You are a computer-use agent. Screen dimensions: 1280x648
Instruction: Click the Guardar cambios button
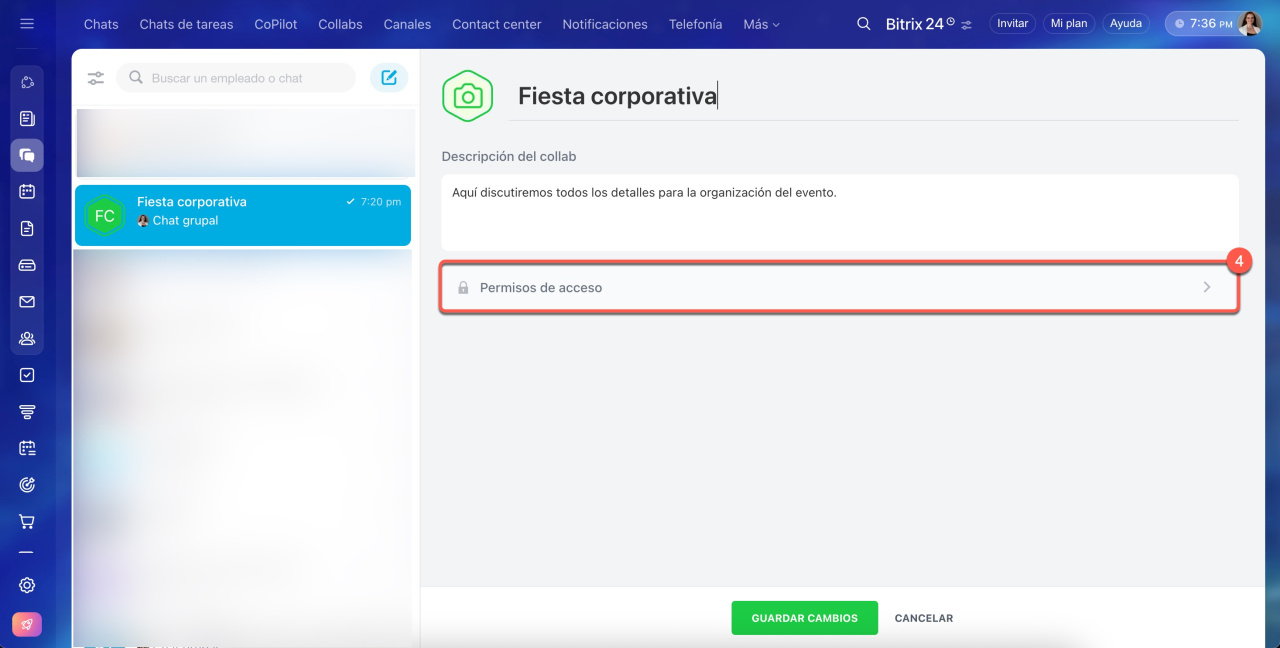coord(804,618)
